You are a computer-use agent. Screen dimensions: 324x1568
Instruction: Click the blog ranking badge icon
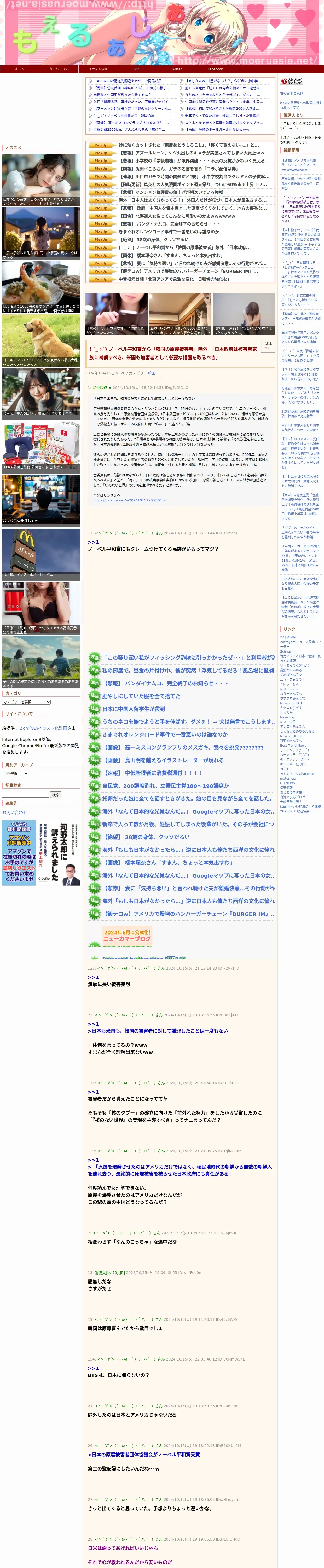pyautogui.click(x=291, y=82)
